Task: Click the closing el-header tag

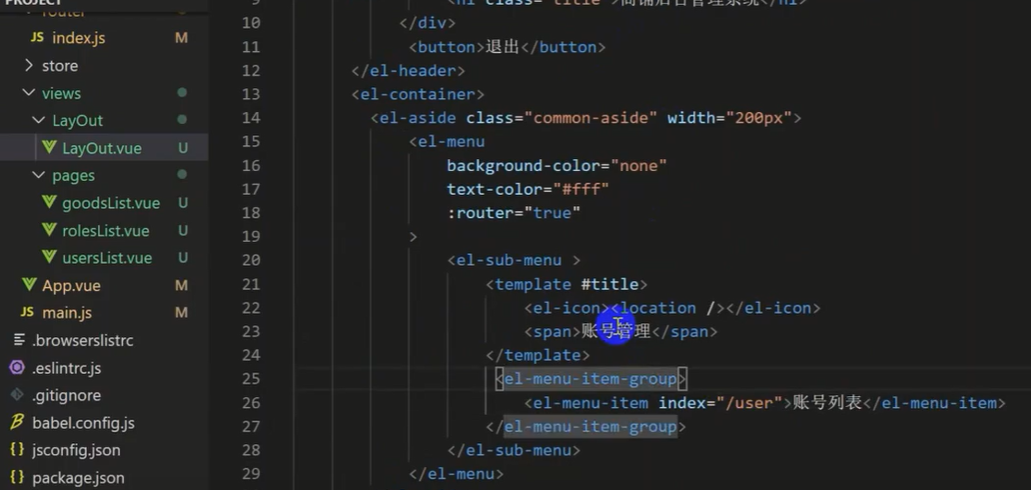Action: [x=408, y=70]
